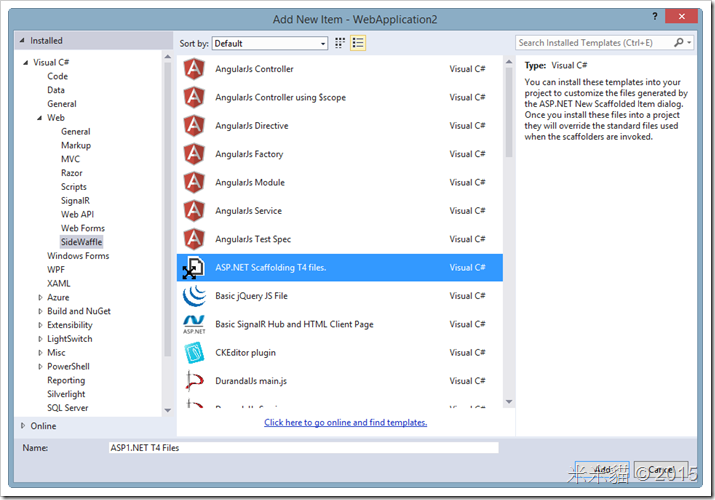The height and width of the screenshot is (500, 715).
Task: Click the Add button
Action: tap(602, 469)
